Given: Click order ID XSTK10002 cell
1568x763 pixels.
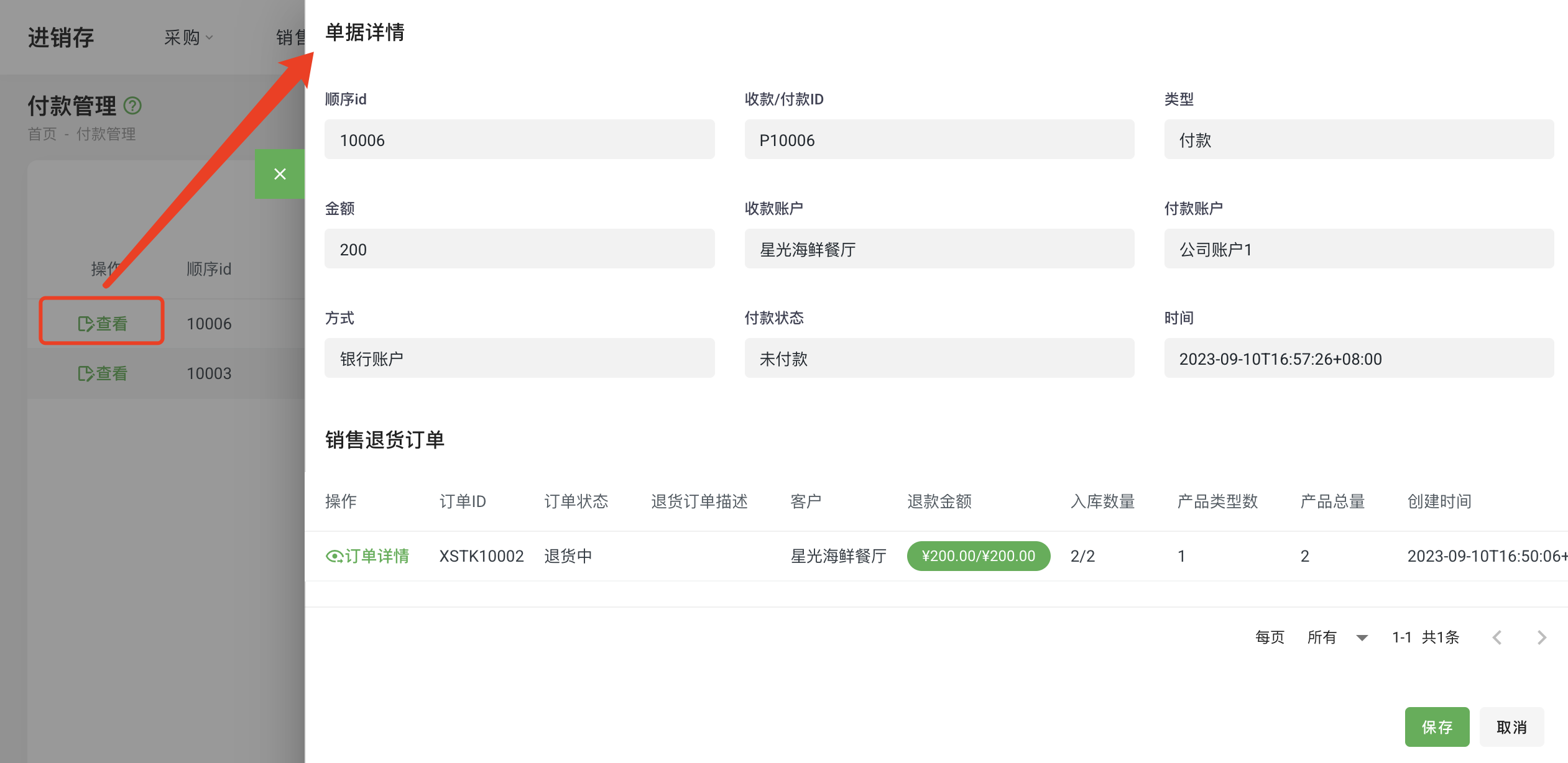Looking at the screenshot, I should click(481, 555).
